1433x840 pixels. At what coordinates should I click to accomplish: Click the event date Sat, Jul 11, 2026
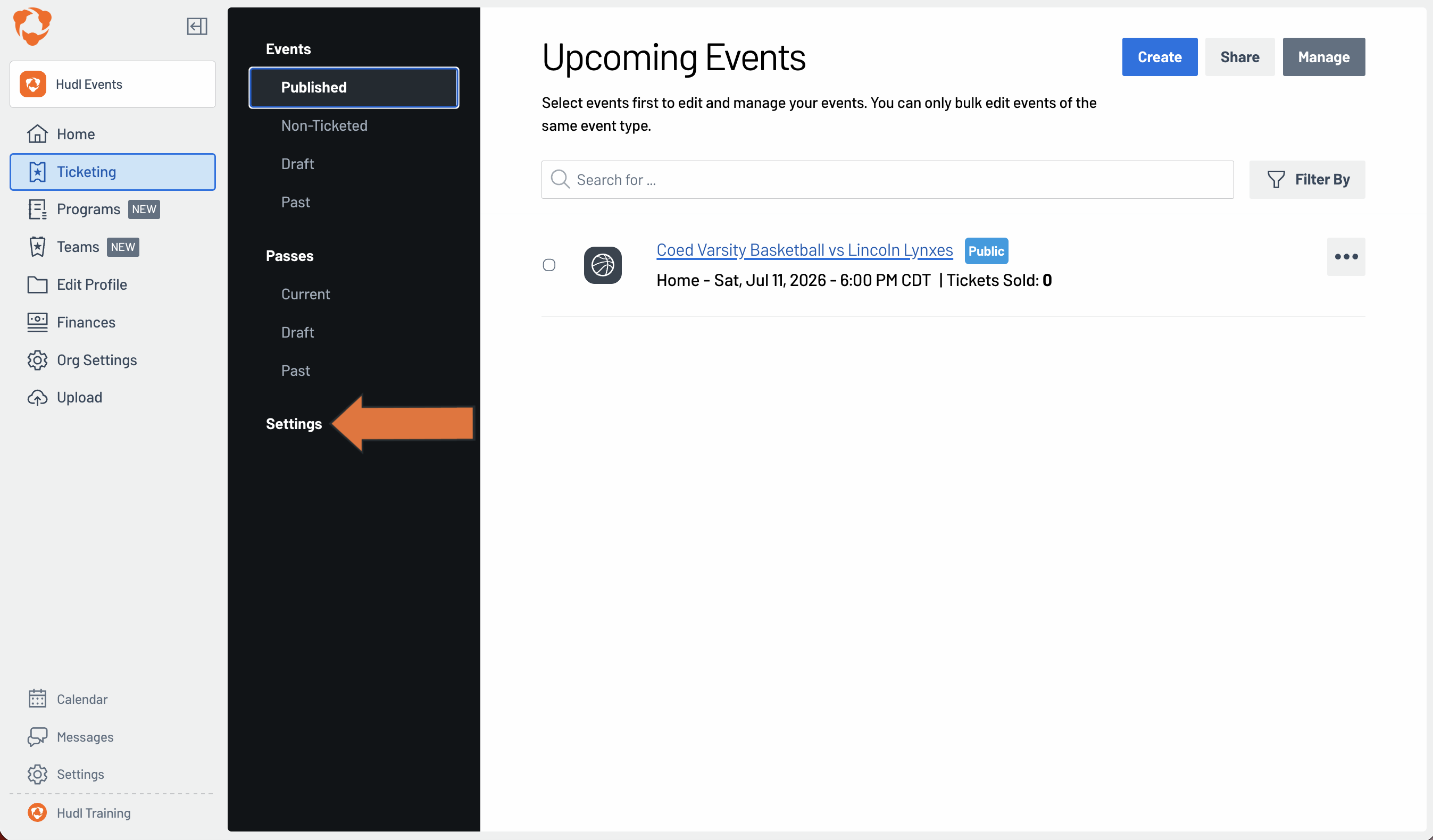point(770,280)
